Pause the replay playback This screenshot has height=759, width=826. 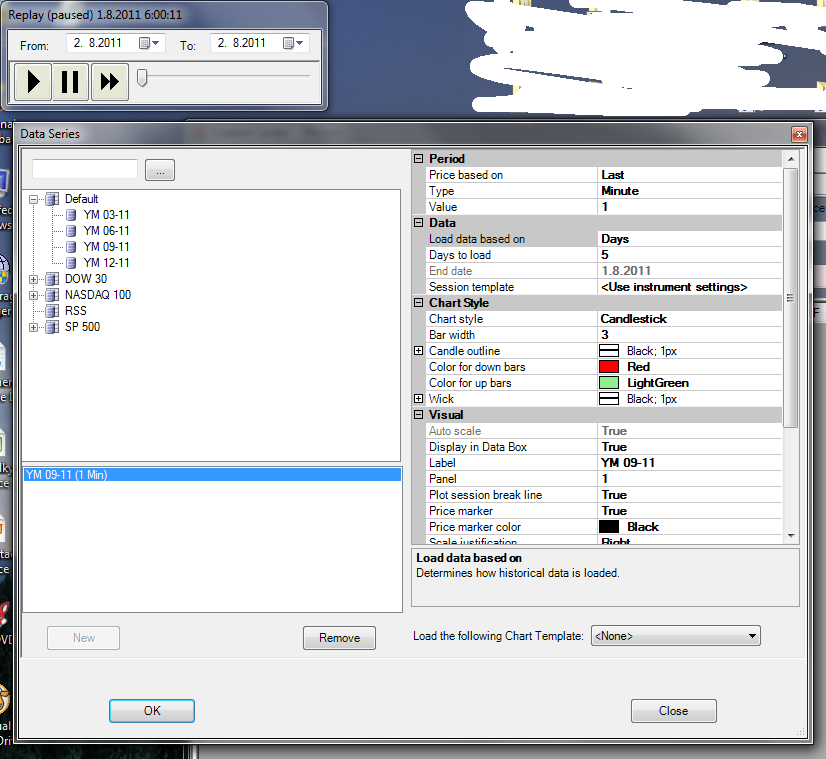pos(70,82)
